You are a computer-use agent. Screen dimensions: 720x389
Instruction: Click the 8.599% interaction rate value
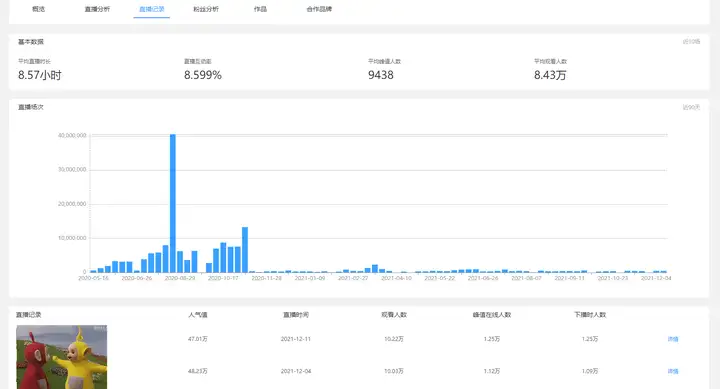(202, 75)
